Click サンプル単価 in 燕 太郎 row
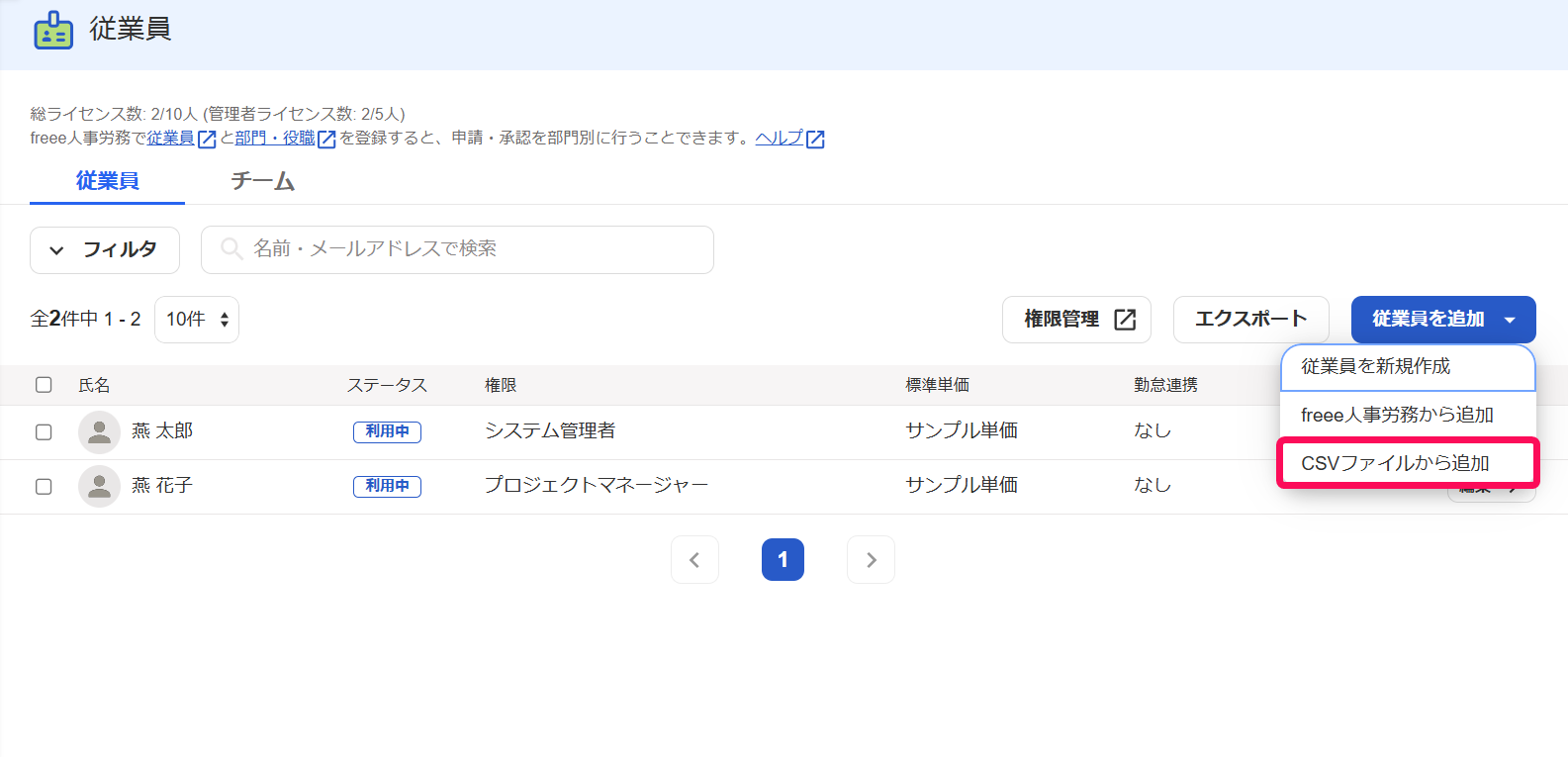The height and width of the screenshot is (757, 1568). (962, 430)
